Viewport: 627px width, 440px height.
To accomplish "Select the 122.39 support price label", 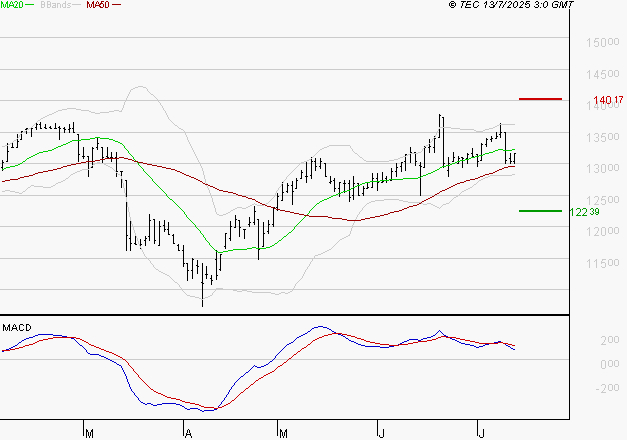I will tap(584, 212).
